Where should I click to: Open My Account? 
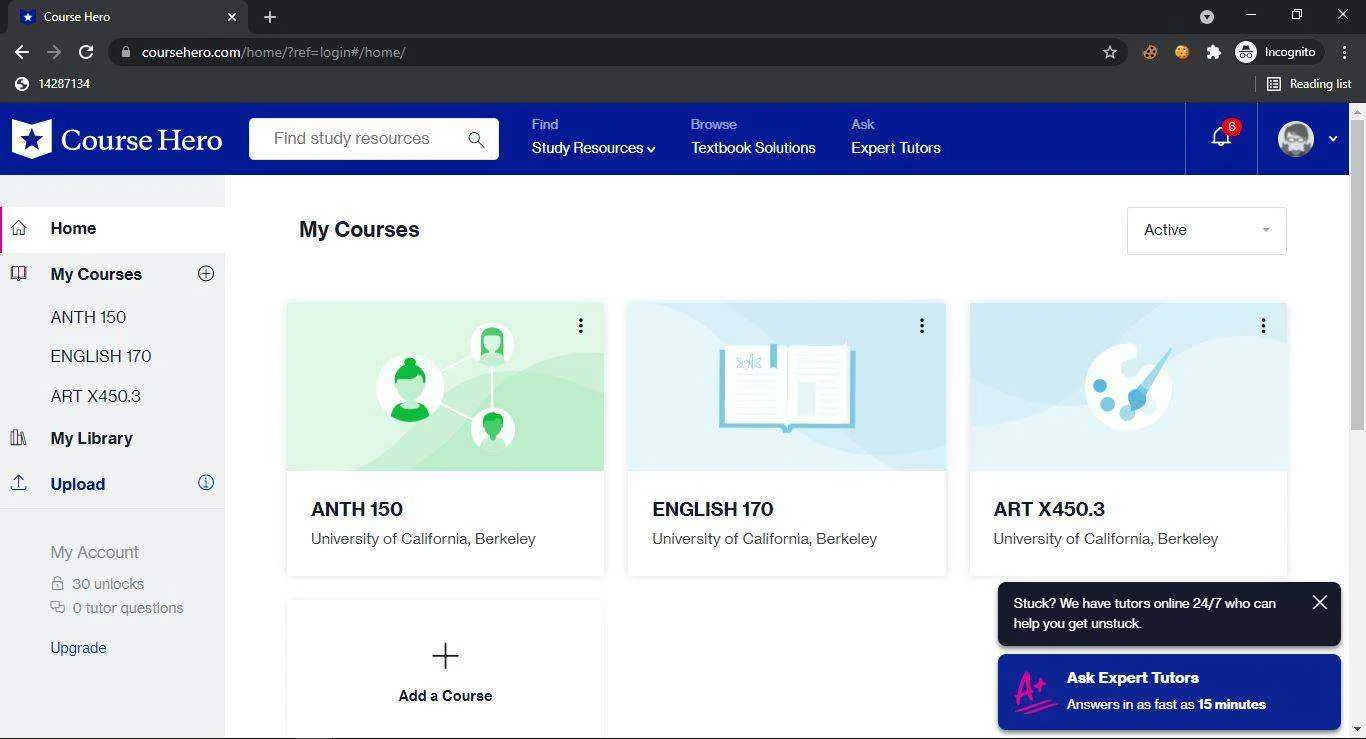pyautogui.click(x=94, y=552)
